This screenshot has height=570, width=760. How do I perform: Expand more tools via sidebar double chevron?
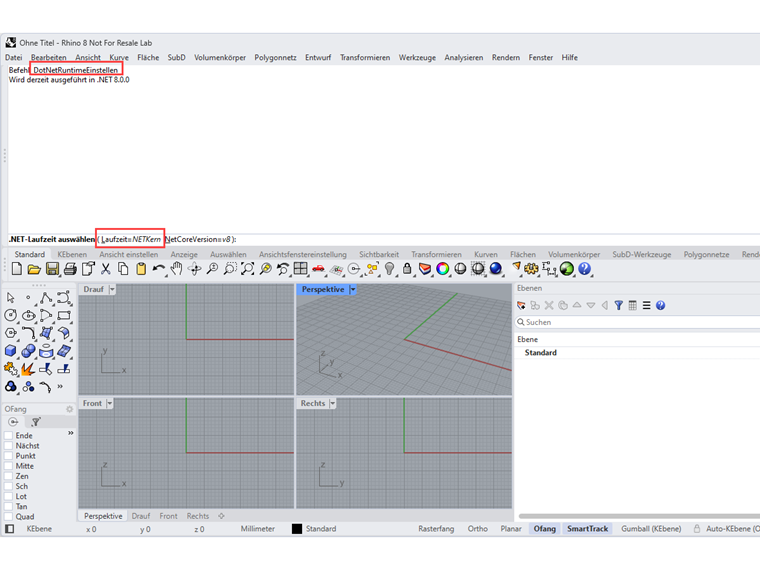(60, 386)
